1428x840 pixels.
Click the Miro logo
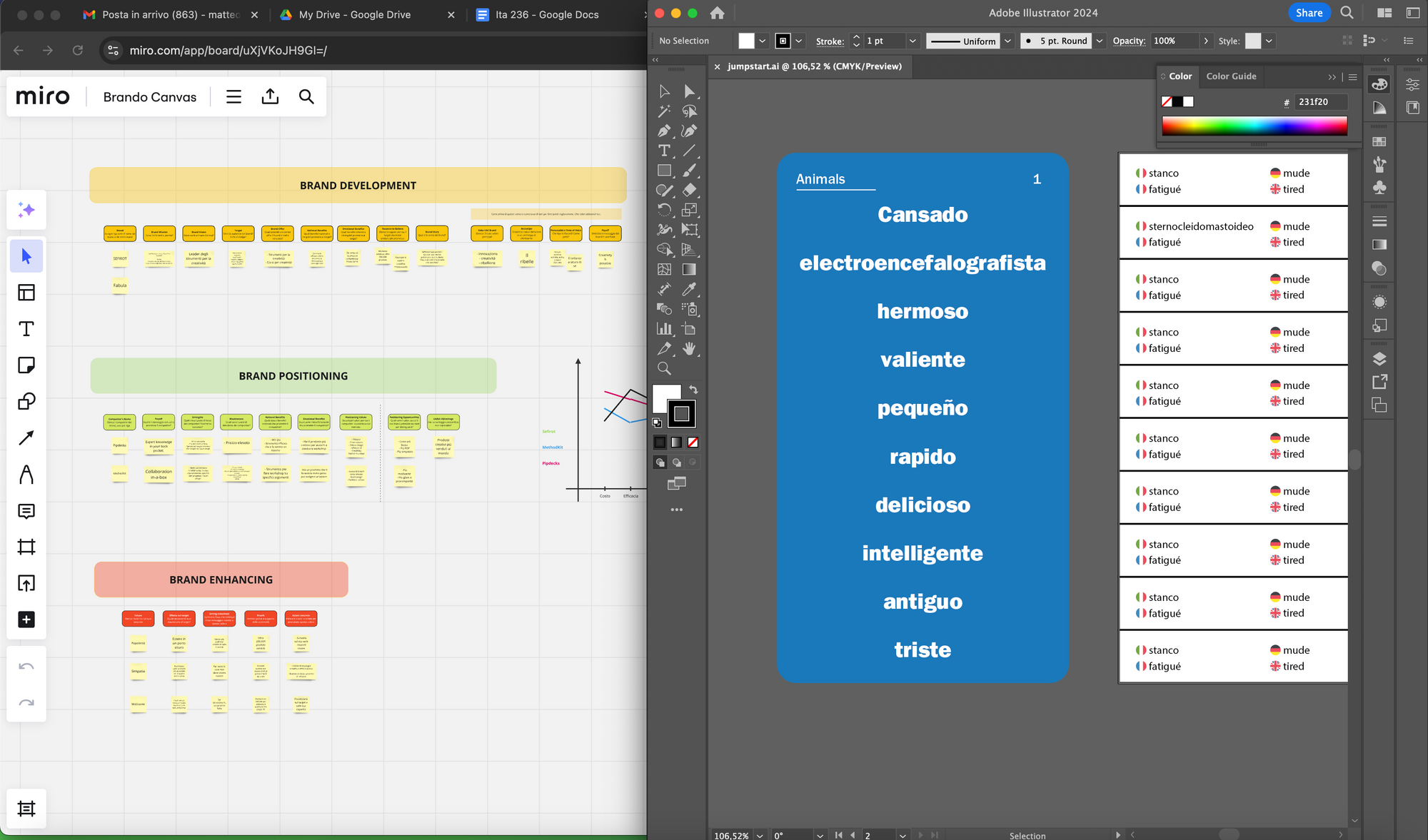pos(43,96)
